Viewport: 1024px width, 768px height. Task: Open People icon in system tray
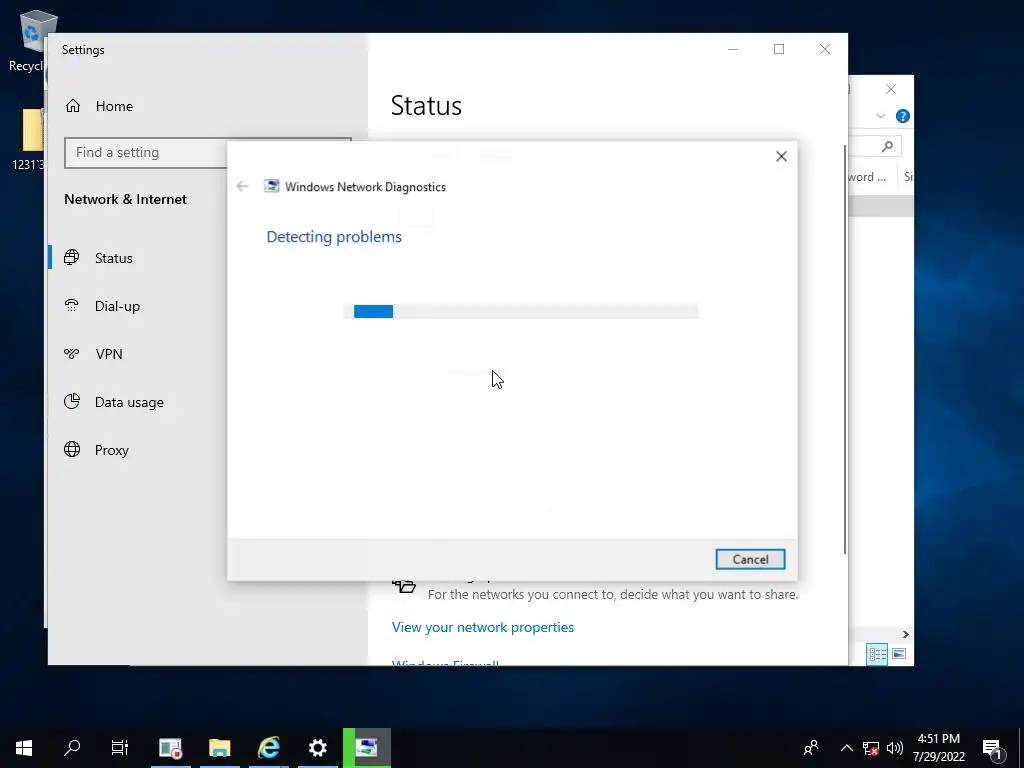[x=811, y=748]
